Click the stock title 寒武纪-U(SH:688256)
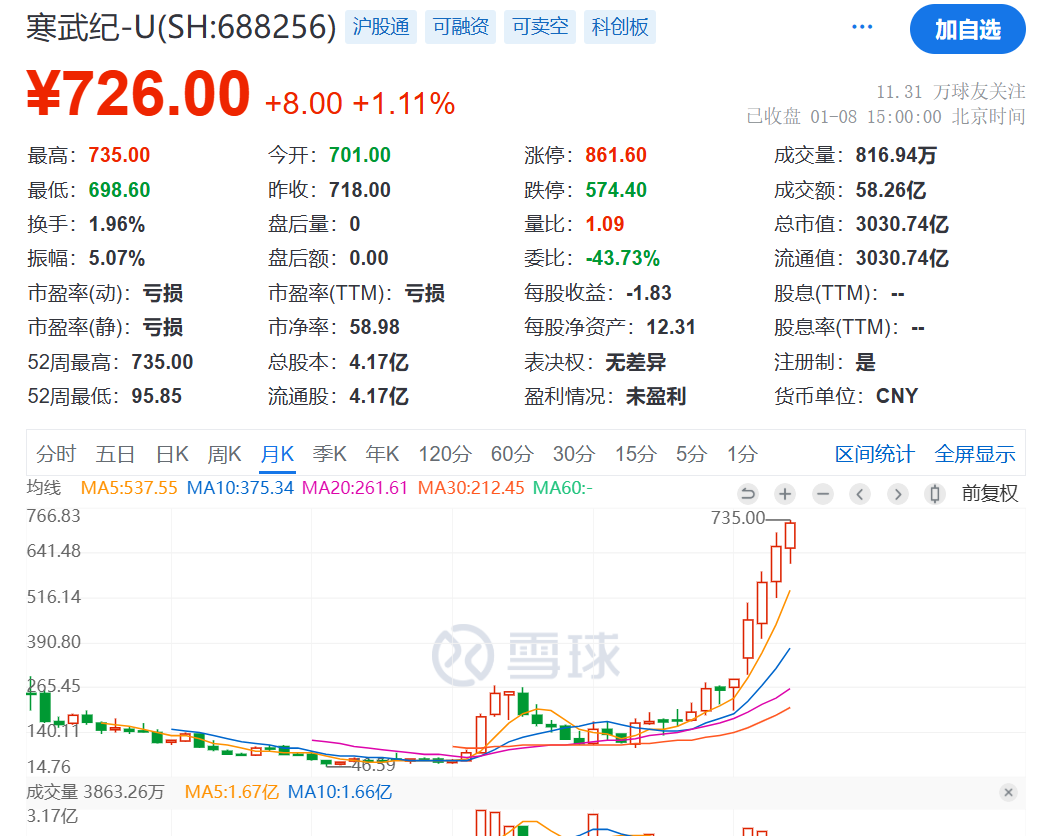The height and width of the screenshot is (836, 1052). tap(181, 28)
